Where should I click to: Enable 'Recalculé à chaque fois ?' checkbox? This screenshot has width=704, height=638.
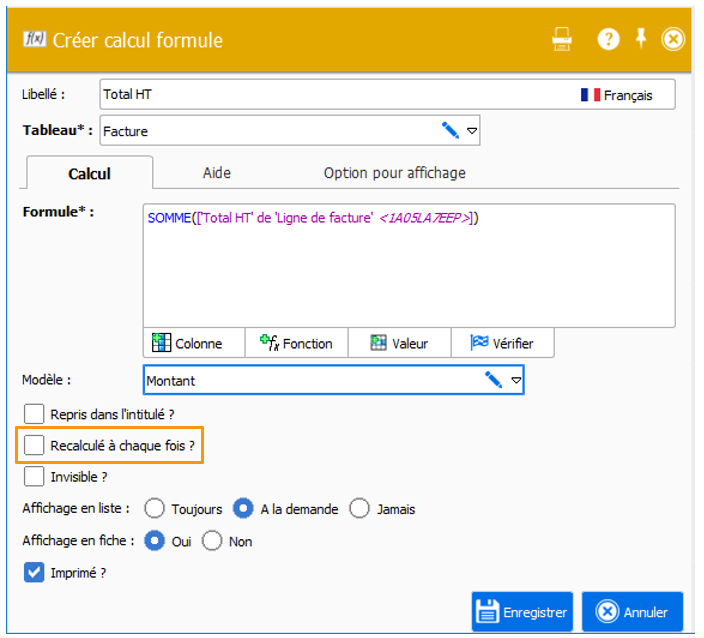(35, 444)
